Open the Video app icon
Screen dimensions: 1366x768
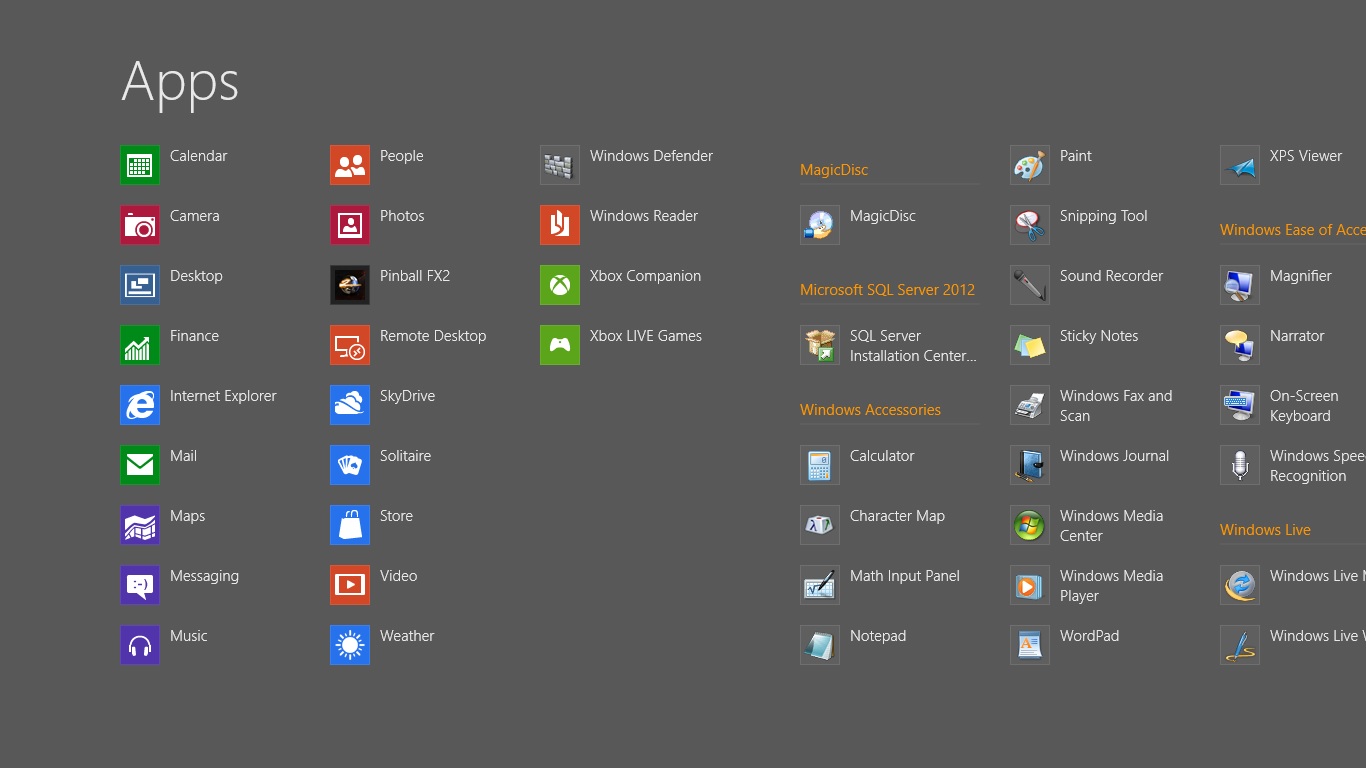tap(350, 585)
